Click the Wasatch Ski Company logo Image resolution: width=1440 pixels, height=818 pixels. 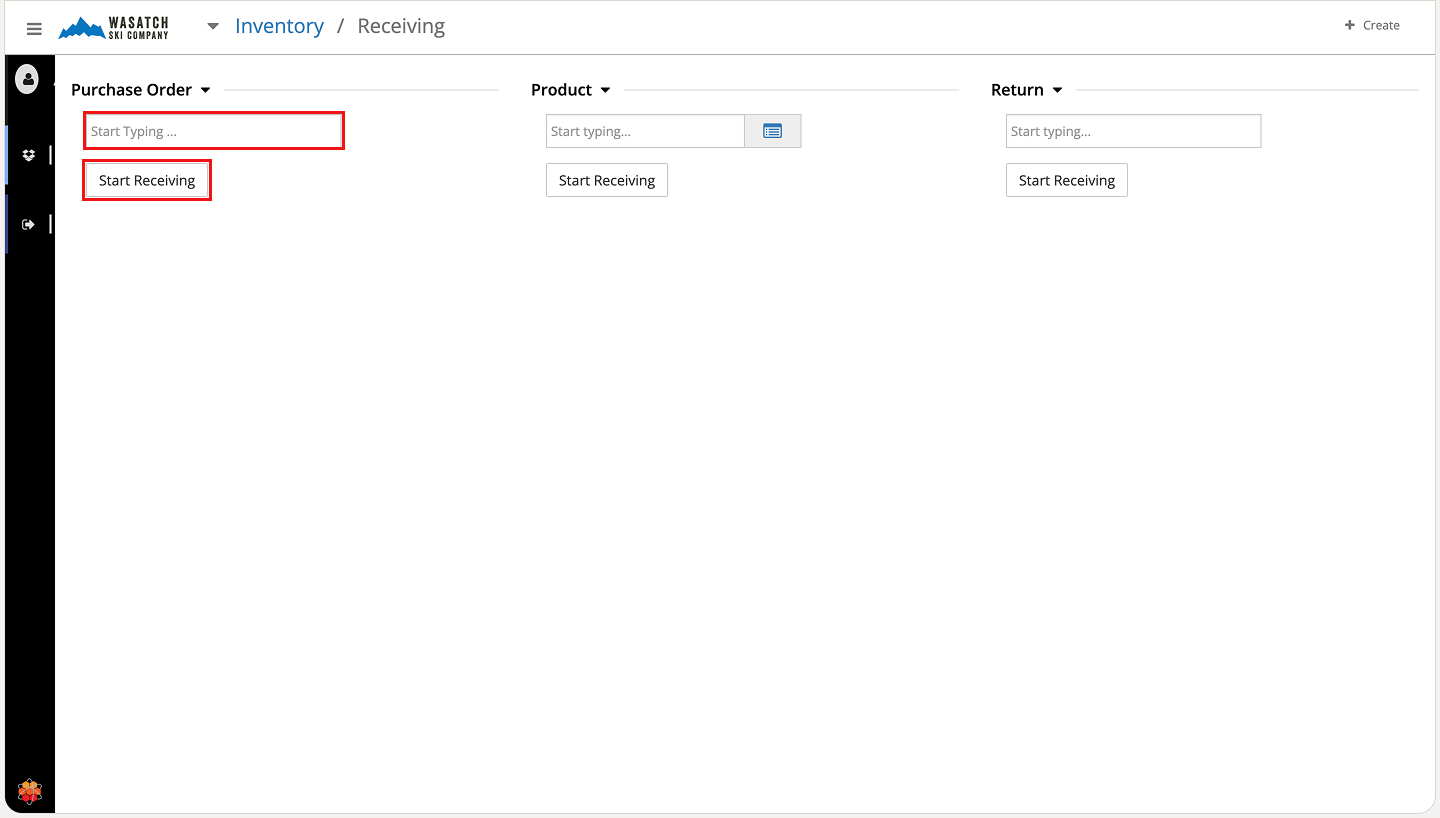[113, 28]
